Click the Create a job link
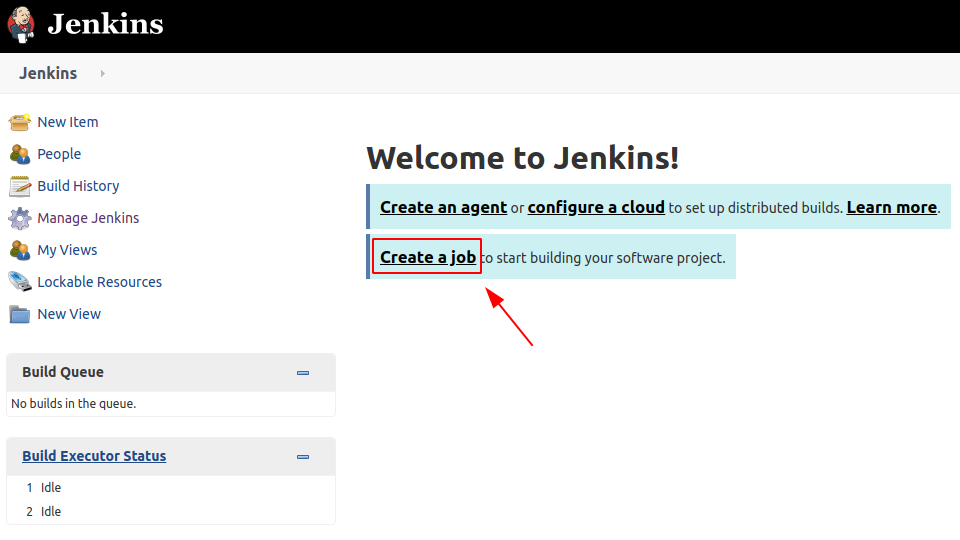960x540 pixels. coord(428,257)
